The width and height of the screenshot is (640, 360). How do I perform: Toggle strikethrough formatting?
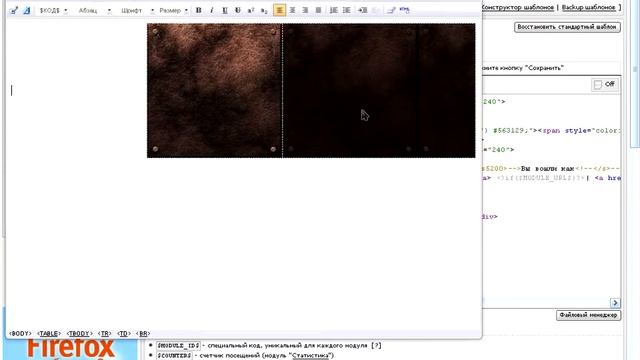[x=238, y=10]
